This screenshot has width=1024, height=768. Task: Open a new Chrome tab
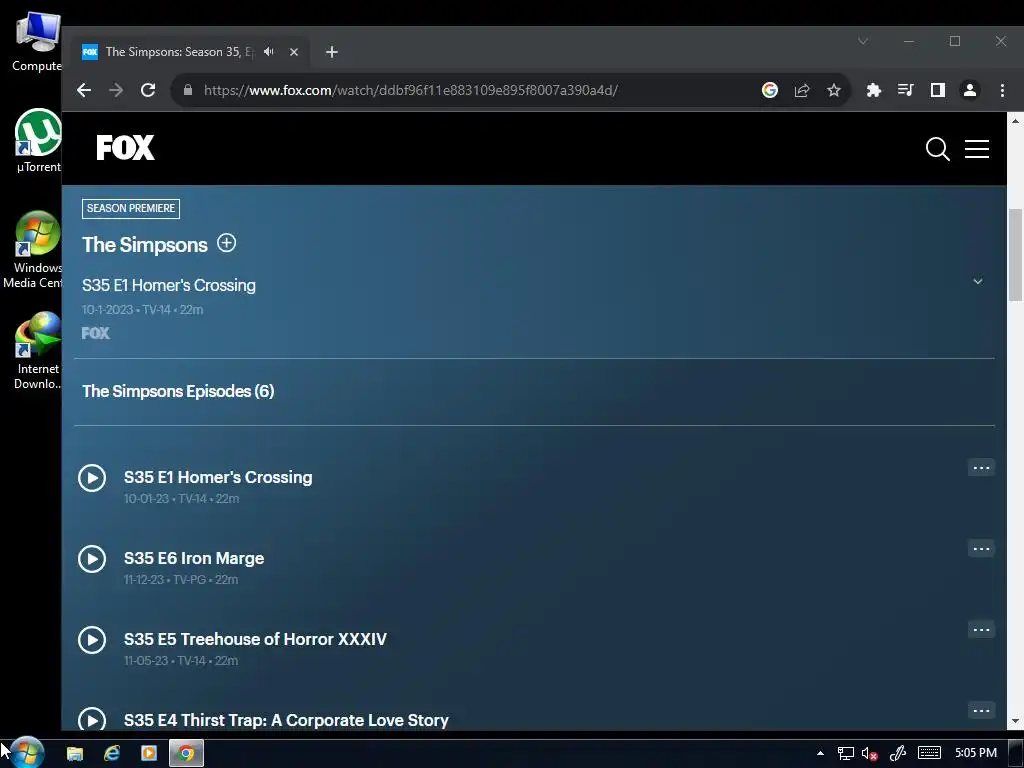click(x=332, y=52)
